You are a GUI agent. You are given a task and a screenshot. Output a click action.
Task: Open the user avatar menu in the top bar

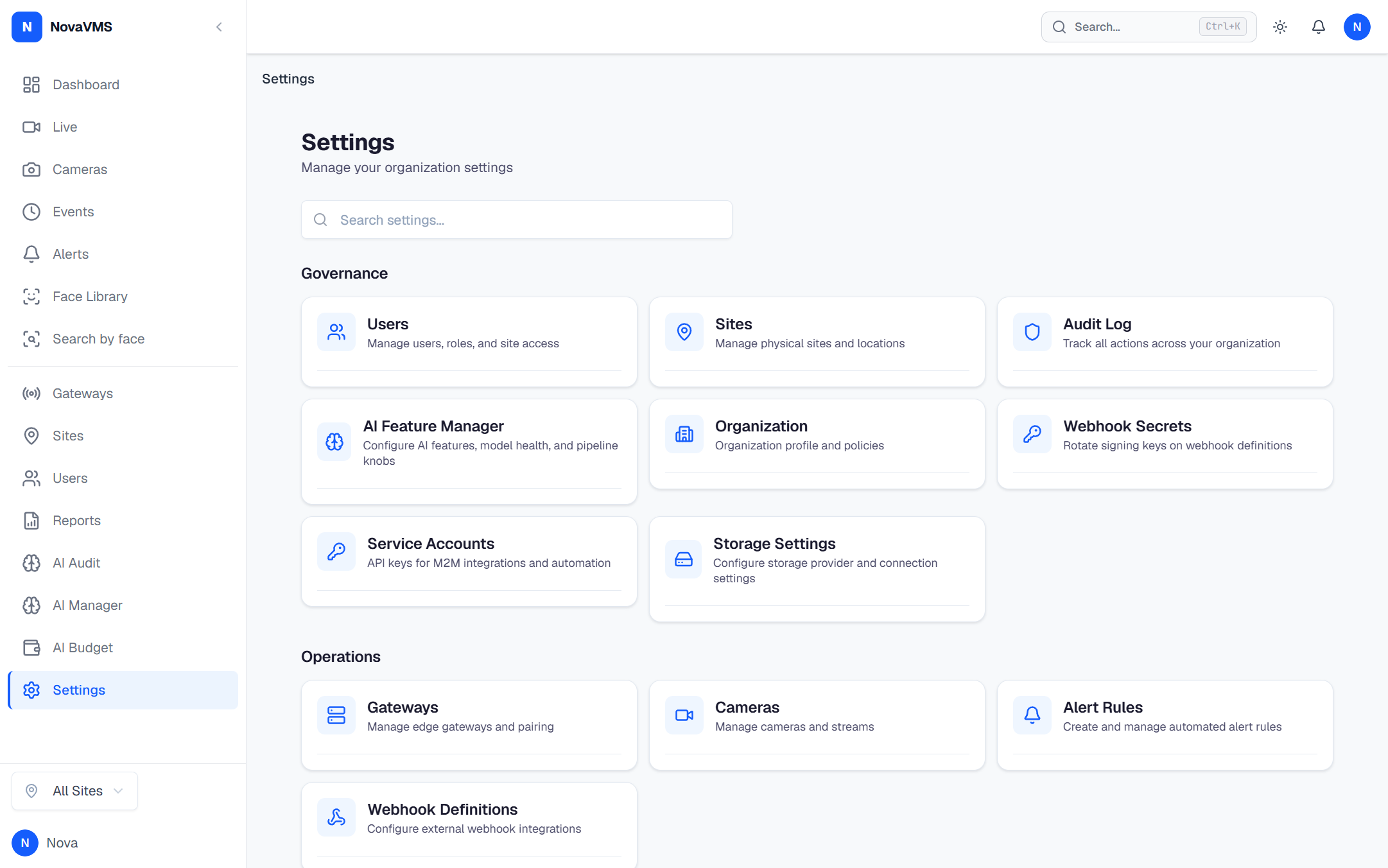click(1357, 27)
